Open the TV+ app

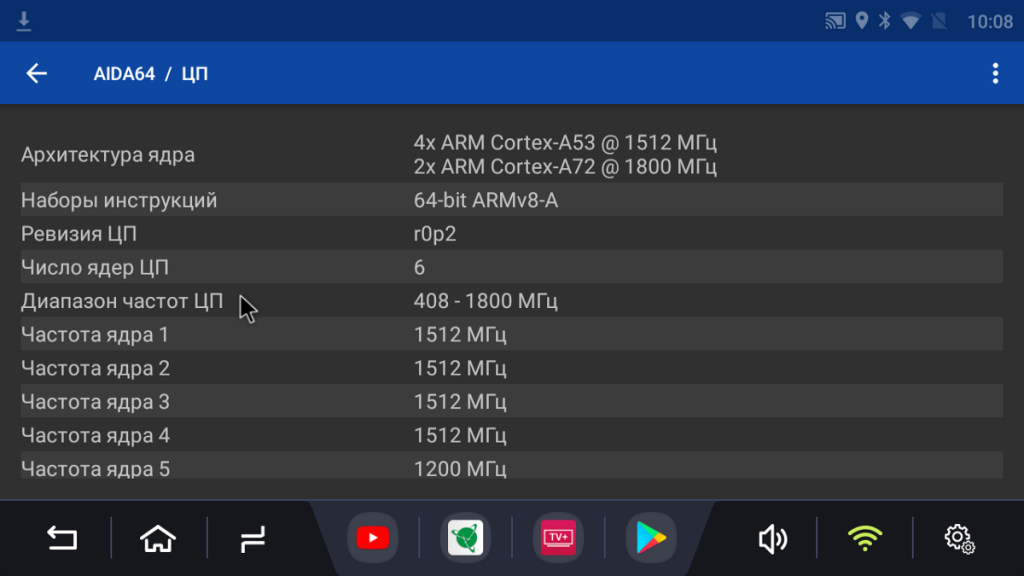557,539
